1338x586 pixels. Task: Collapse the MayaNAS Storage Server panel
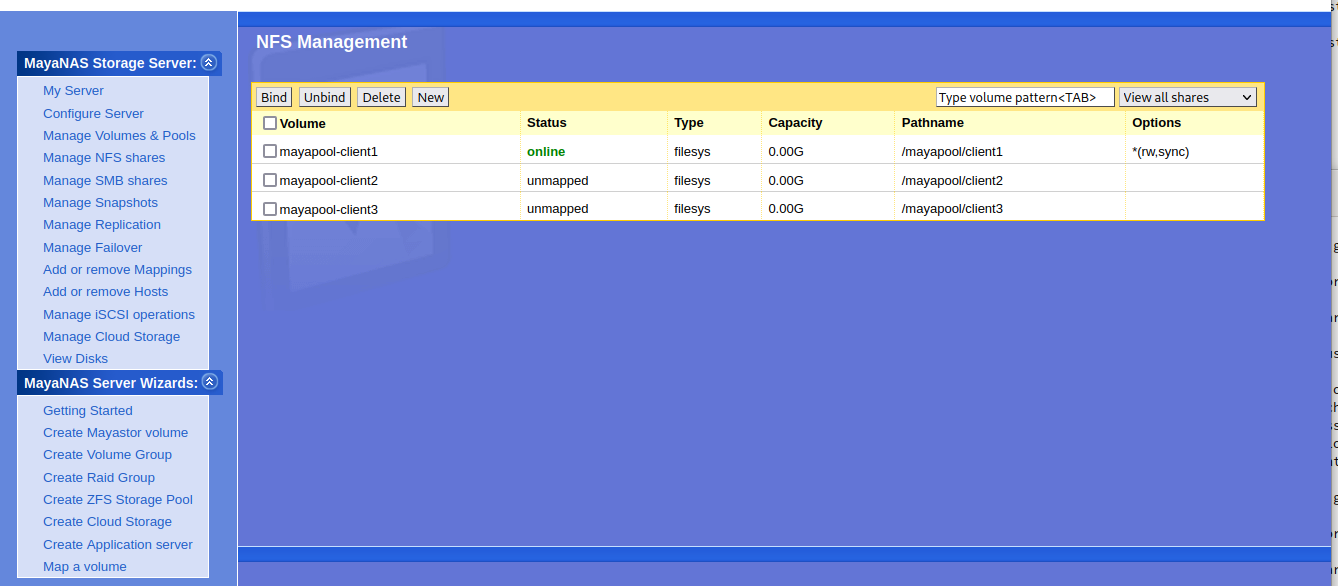click(x=208, y=63)
